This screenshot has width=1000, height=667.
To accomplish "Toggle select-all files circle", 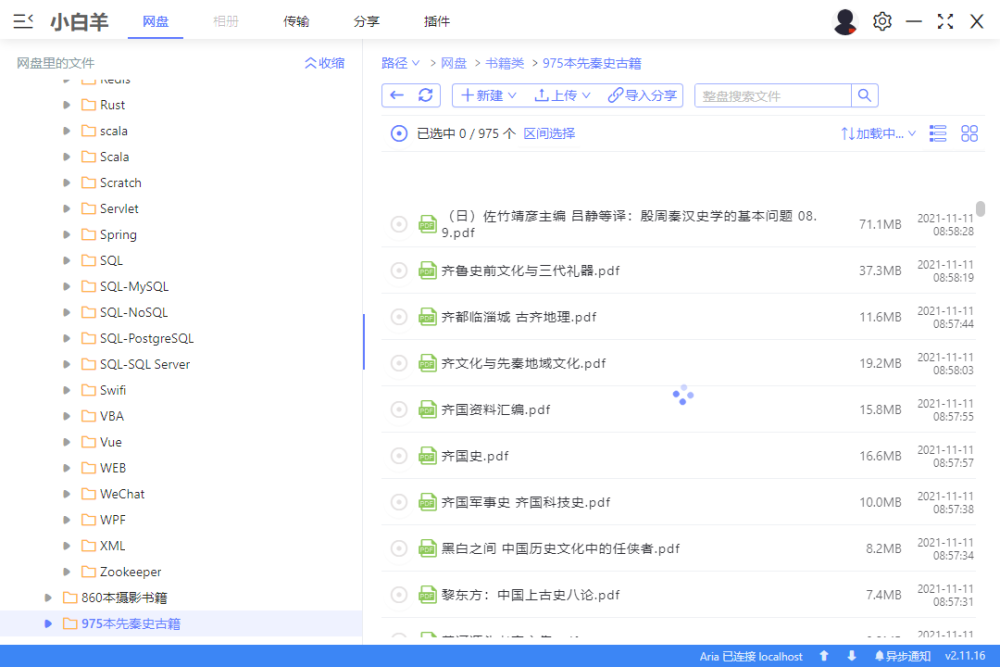I will click(x=399, y=133).
